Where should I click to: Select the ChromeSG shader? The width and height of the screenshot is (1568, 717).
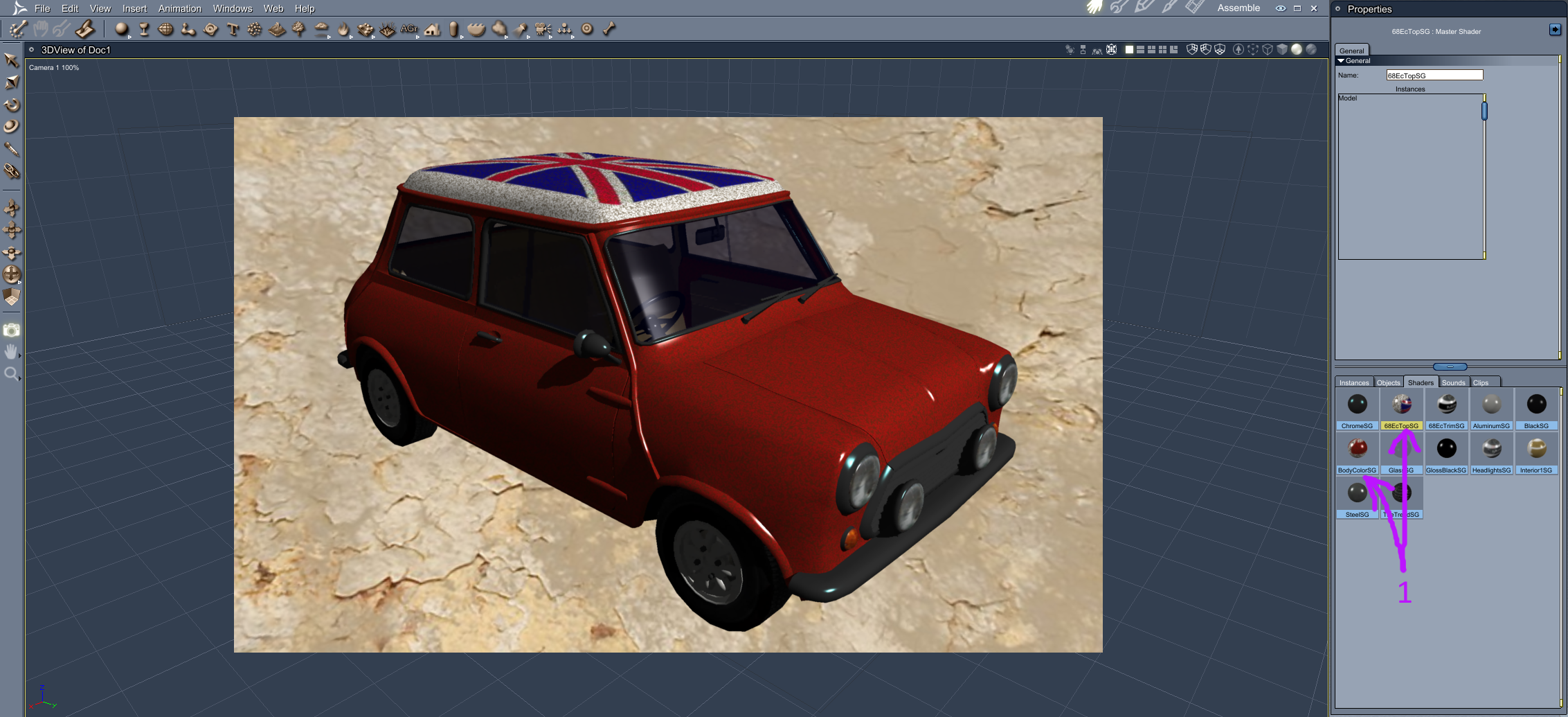point(1357,409)
